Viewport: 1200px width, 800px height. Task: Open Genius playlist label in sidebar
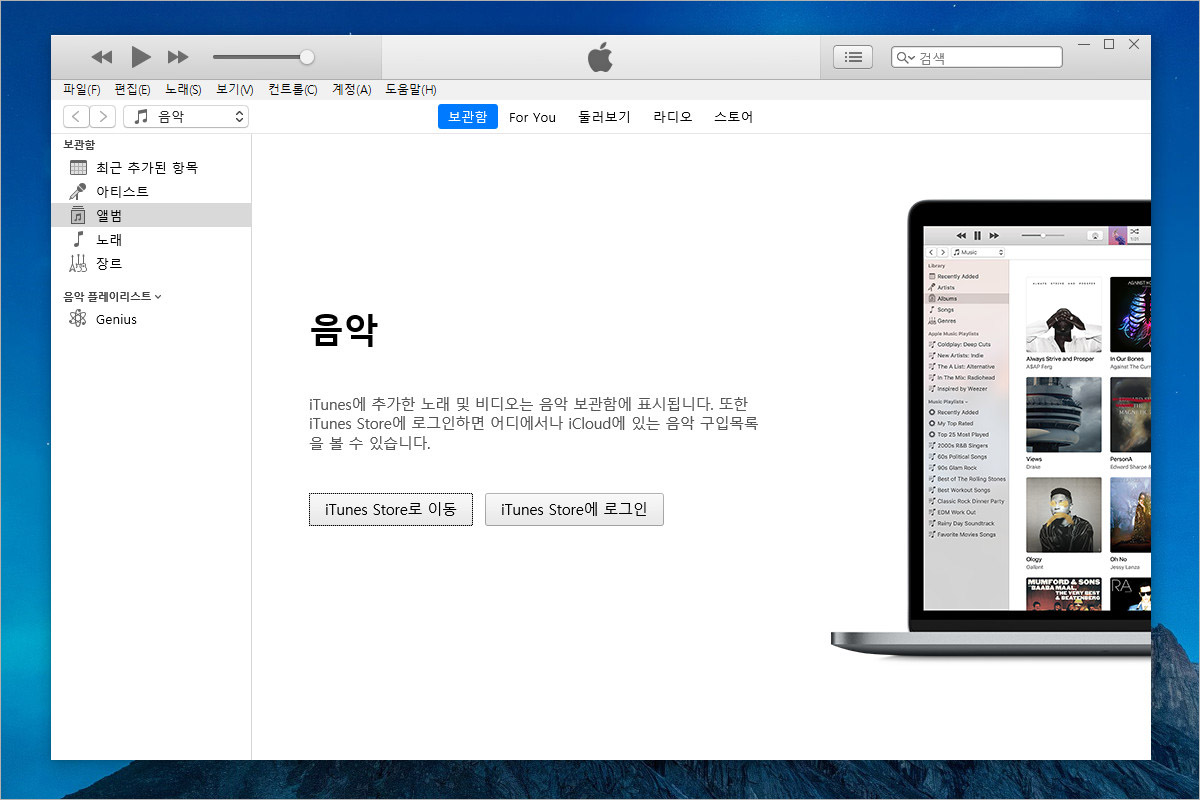click(x=116, y=320)
